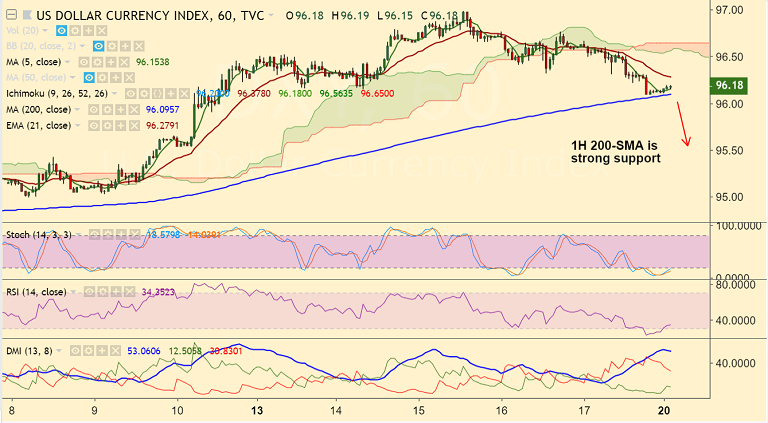Click the plus icon on RSI row
Image resolution: width=768 pixels, height=423 pixels.
(116, 292)
